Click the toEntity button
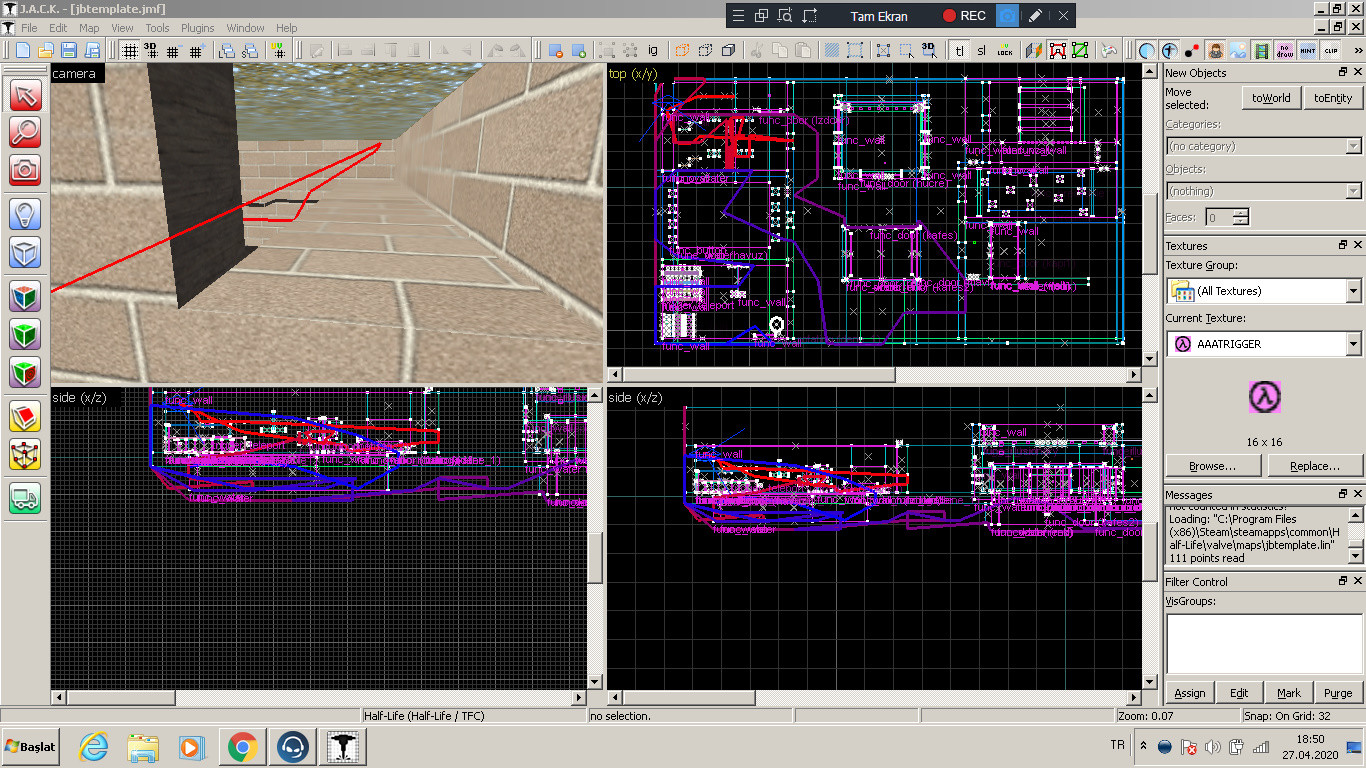 tap(1332, 98)
